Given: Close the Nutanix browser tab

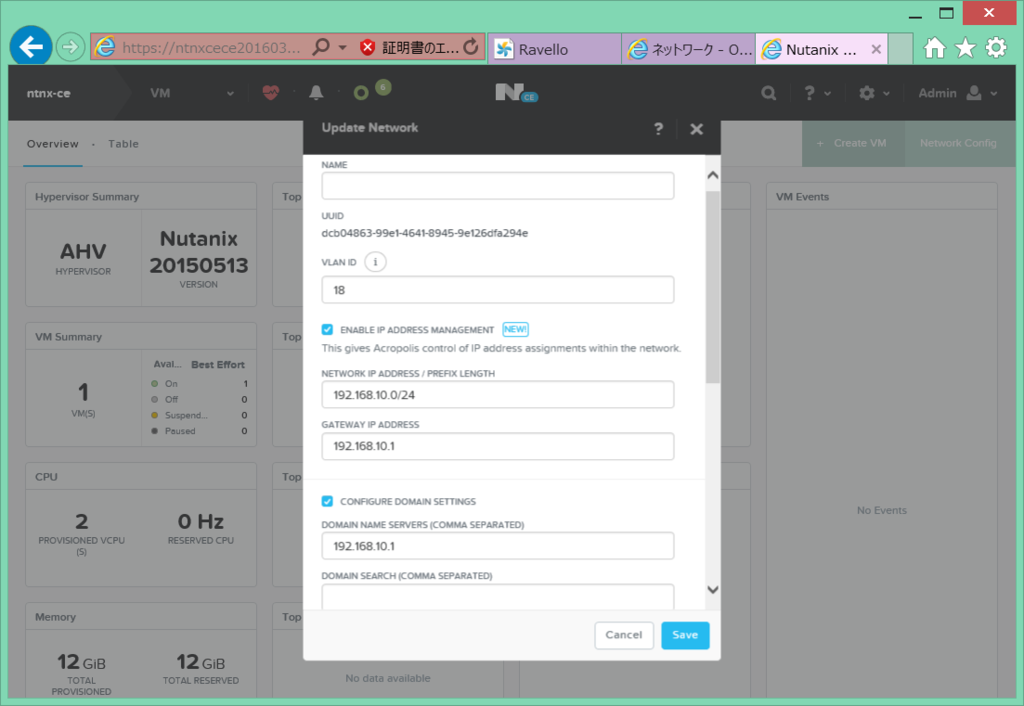Looking at the screenshot, I should 876,49.
